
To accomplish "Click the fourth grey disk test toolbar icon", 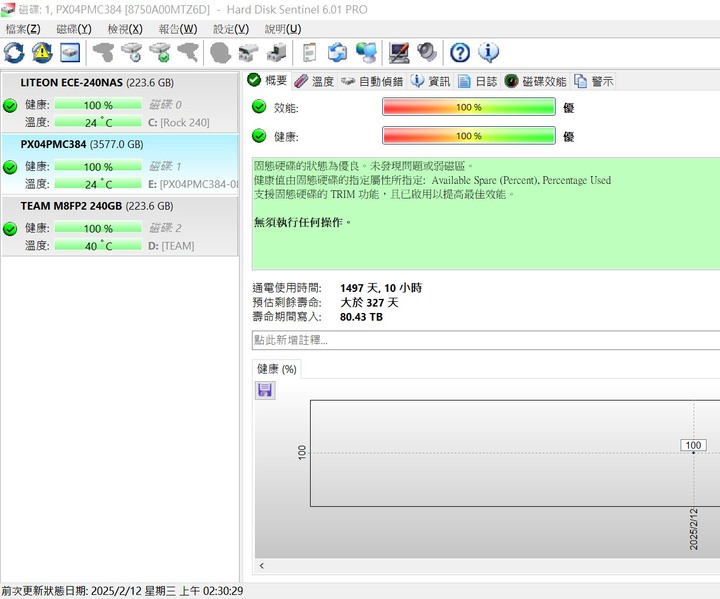I will (188, 52).
